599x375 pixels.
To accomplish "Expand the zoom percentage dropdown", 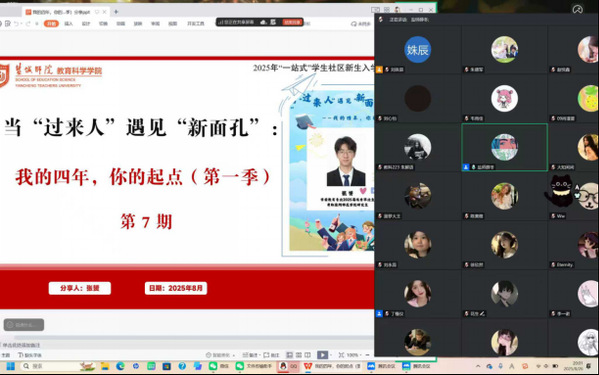I will (x=361, y=355).
